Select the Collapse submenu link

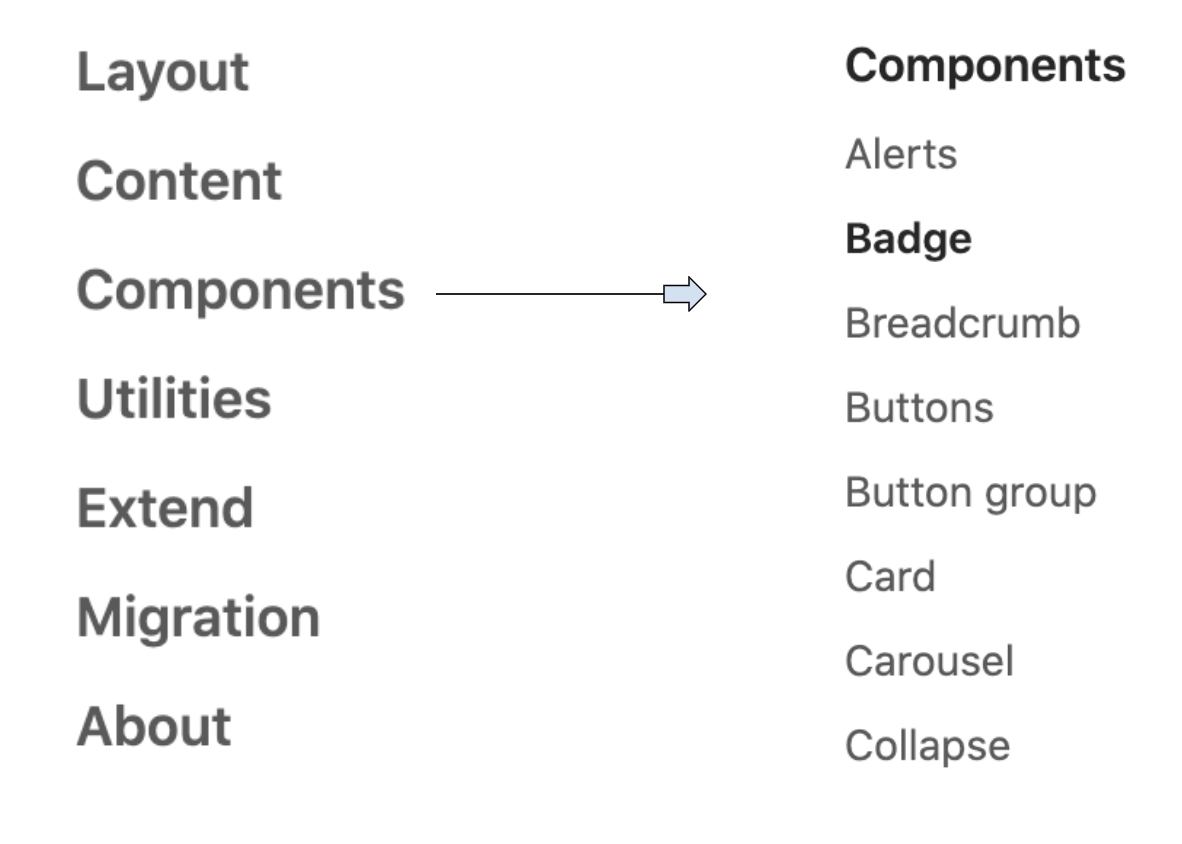(x=927, y=746)
